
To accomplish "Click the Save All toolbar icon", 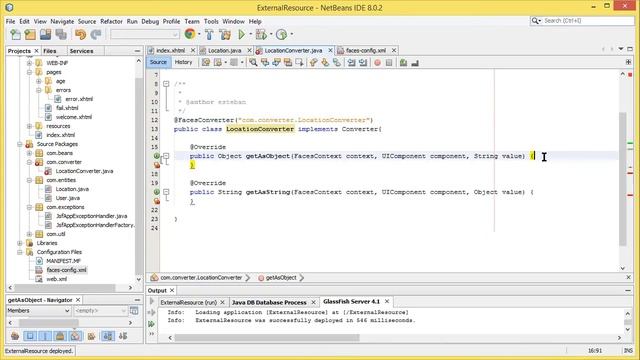I will pyautogui.click(x=61, y=35).
